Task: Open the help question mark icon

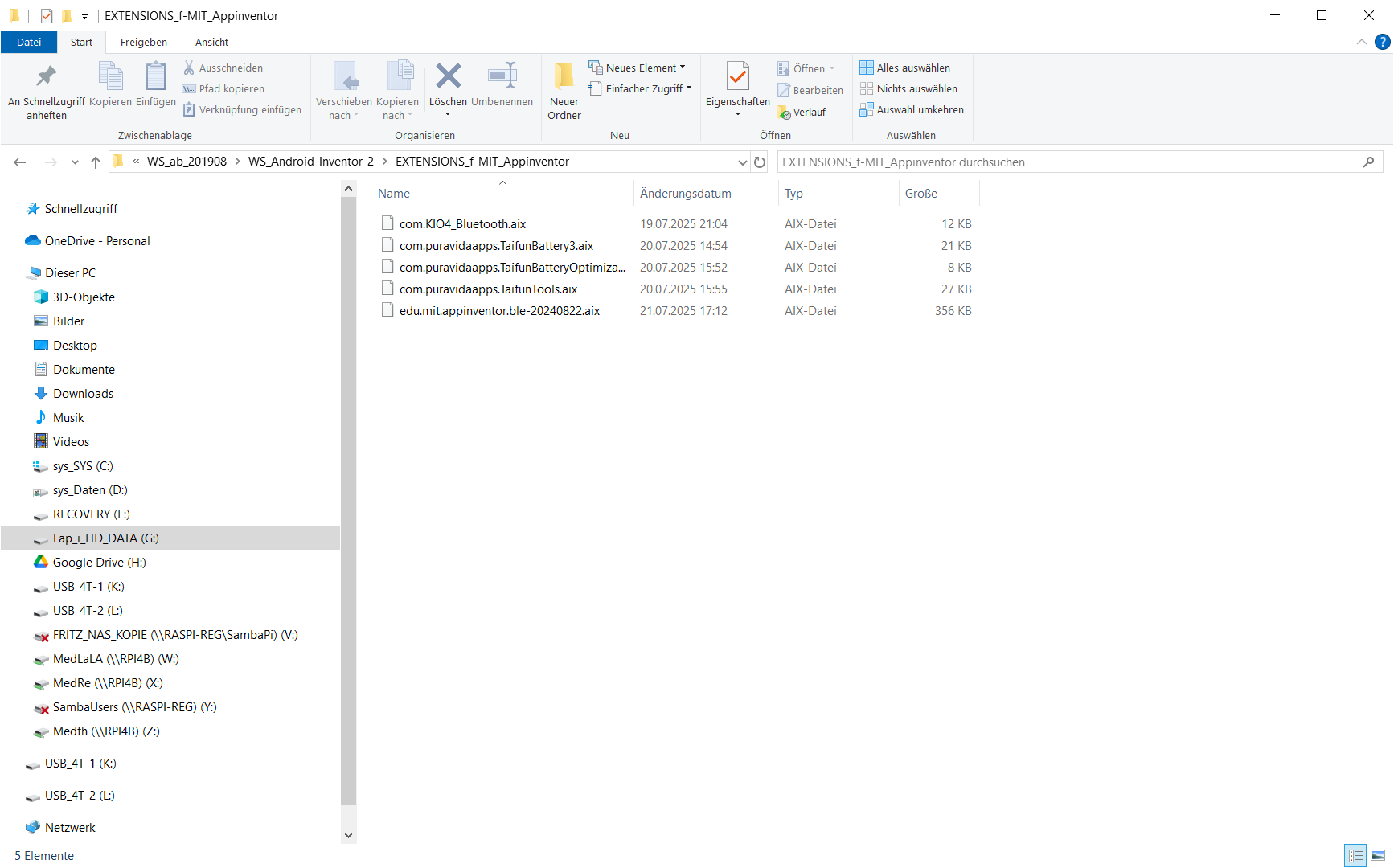Action: (1382, 42)
